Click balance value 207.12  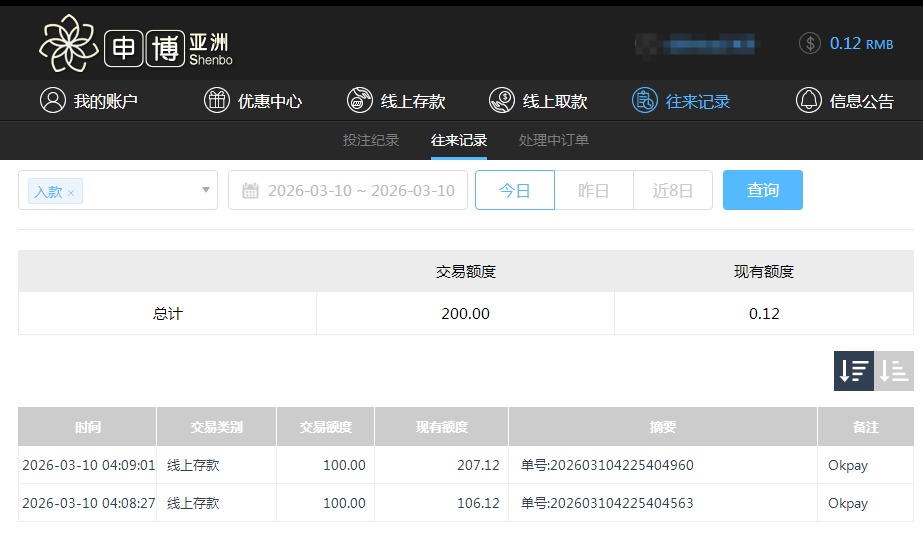pos(478,465)
